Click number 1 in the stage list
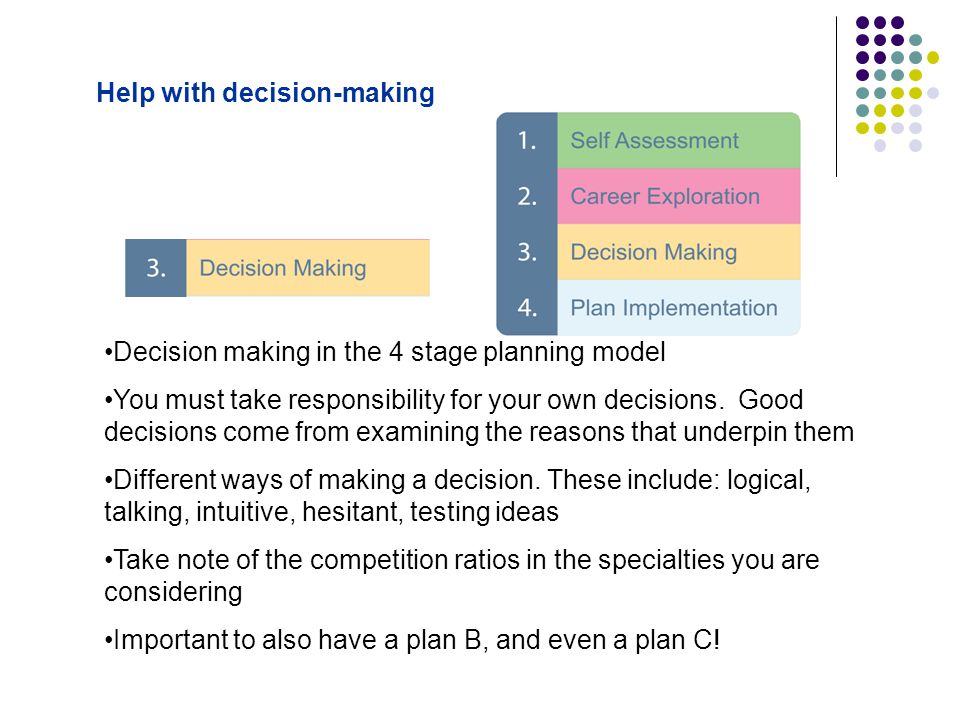This screenshot has width=960, height=720. [527, 141]
